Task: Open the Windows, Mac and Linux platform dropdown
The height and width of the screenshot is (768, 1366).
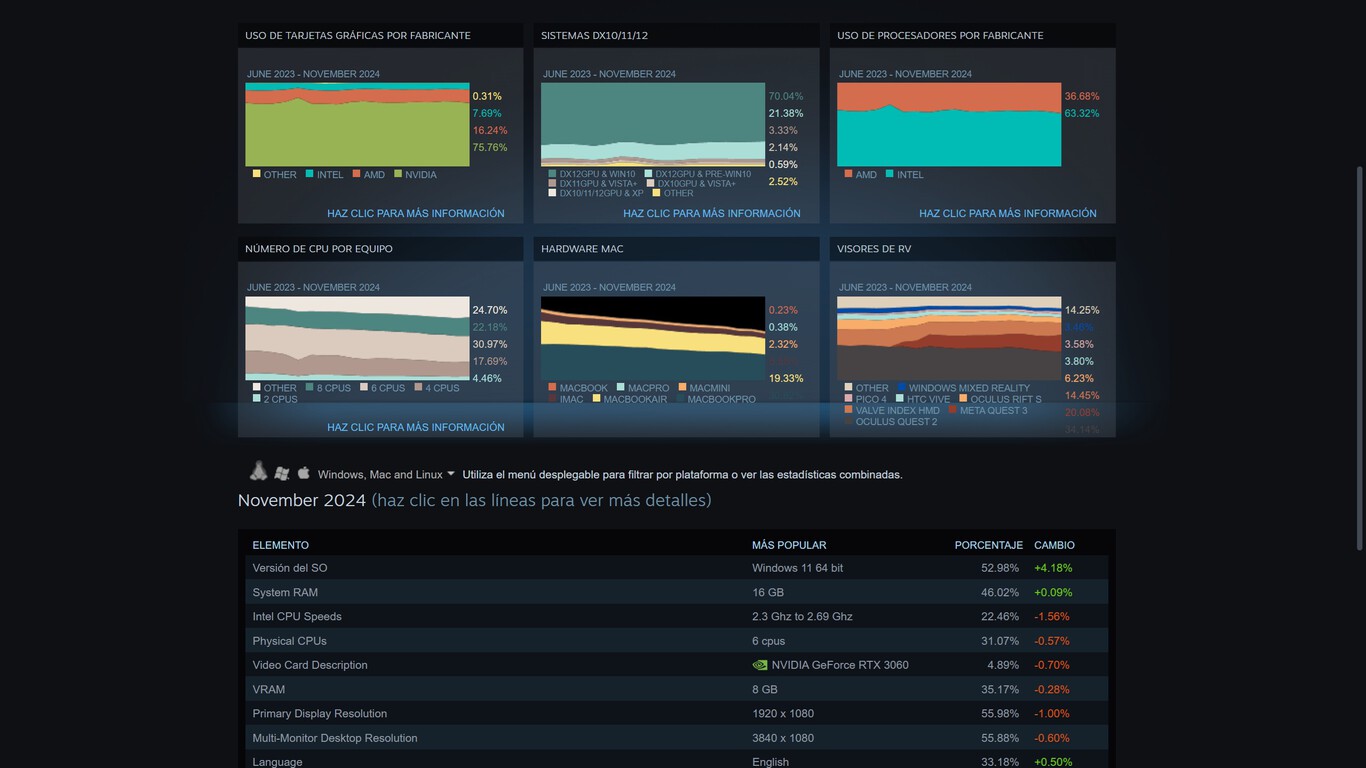Action: [x=386, y=475]
